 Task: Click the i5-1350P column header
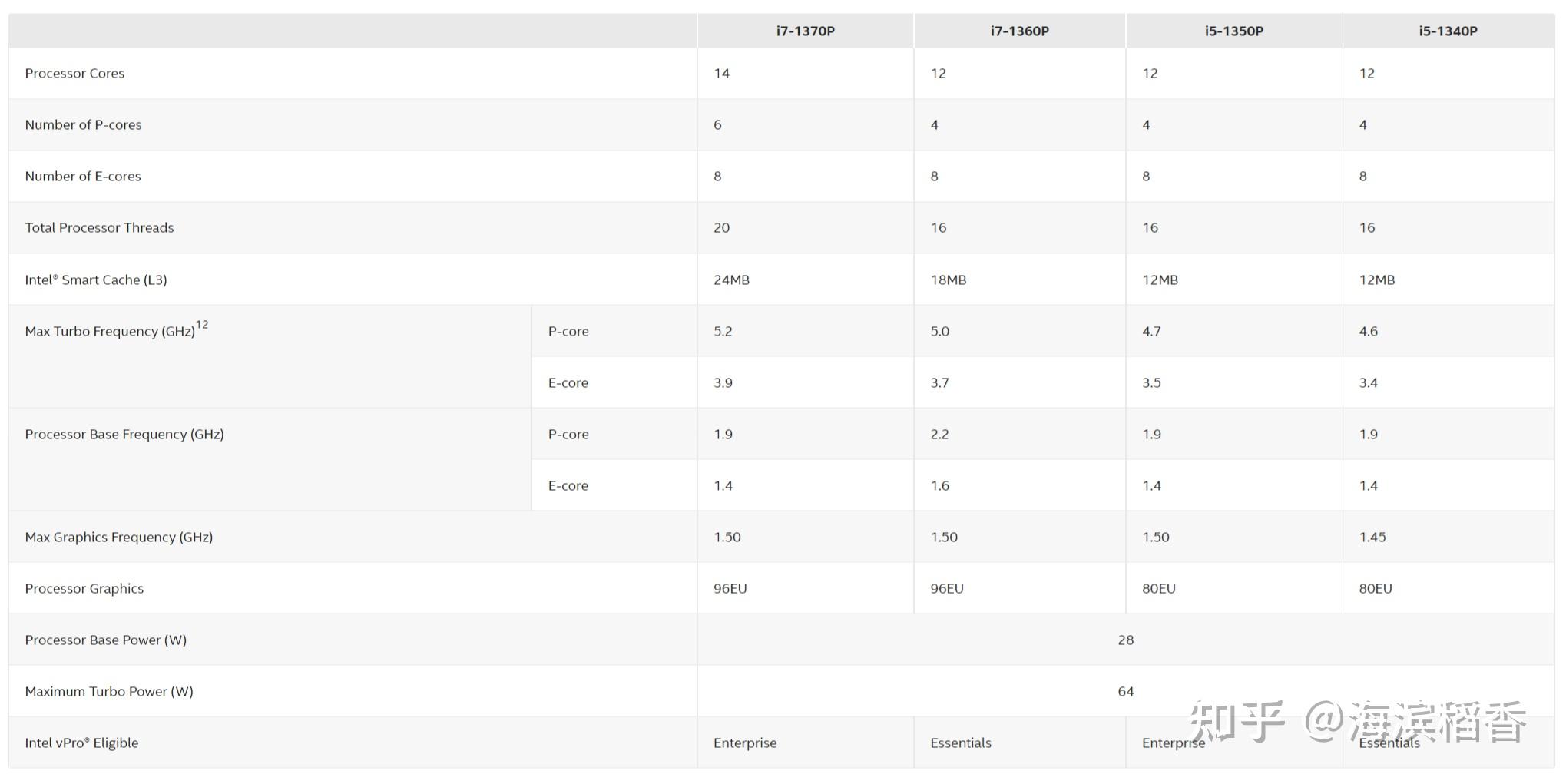[x=1233, y=31]
